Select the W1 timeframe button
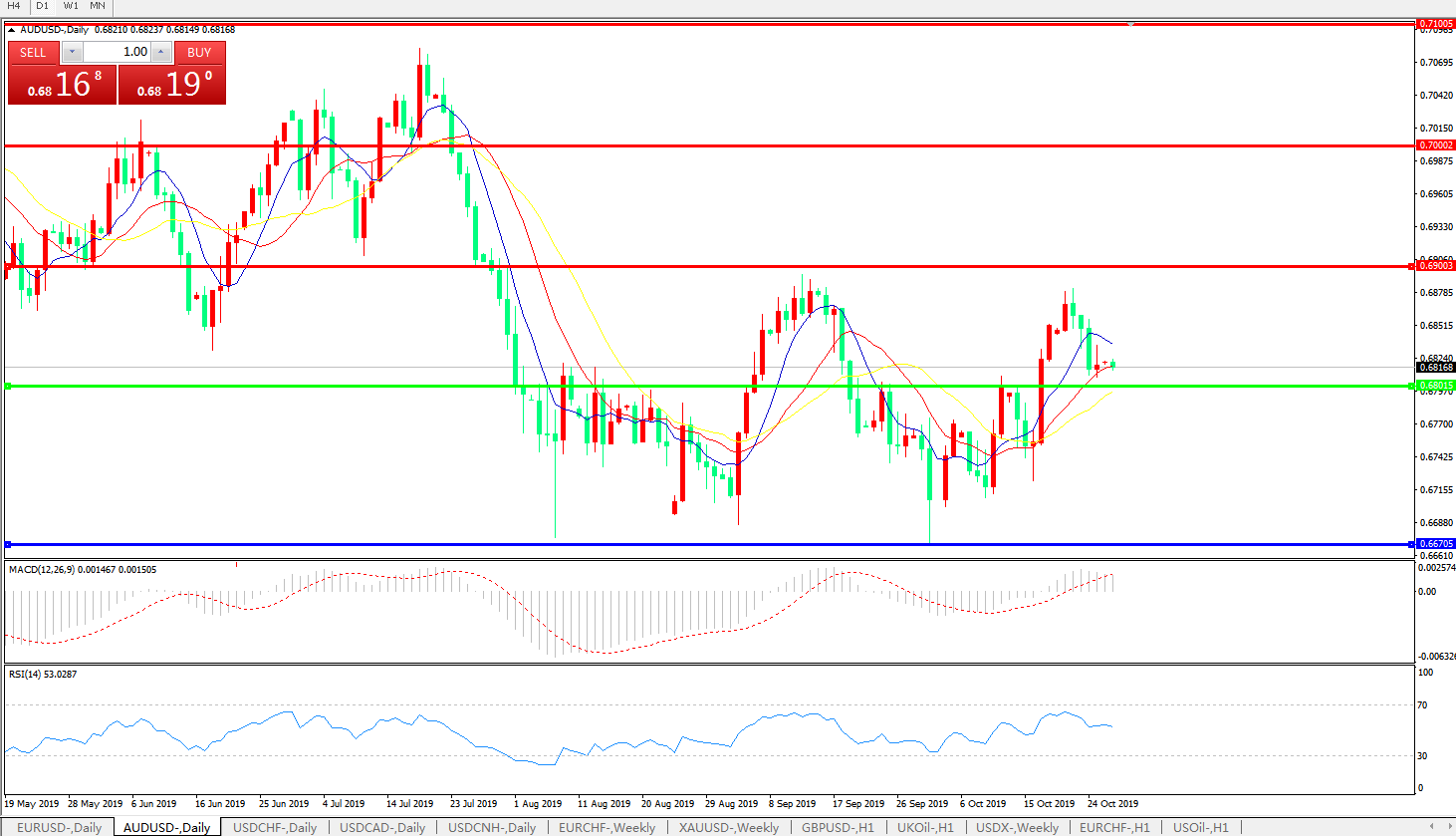1456x836 pixels. click(71, 6)
